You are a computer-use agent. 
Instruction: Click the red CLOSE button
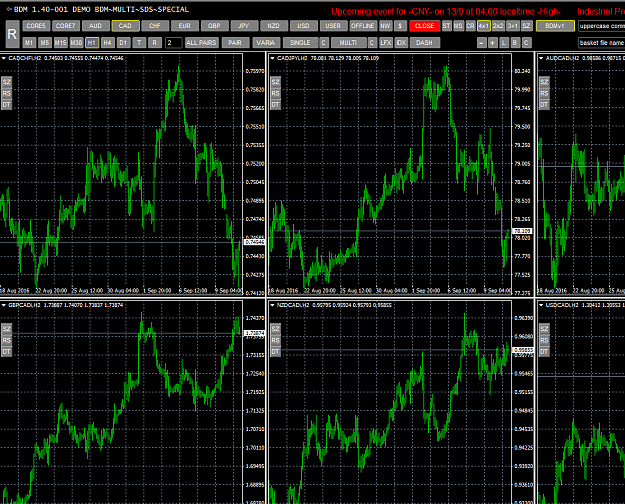point(425,26)
